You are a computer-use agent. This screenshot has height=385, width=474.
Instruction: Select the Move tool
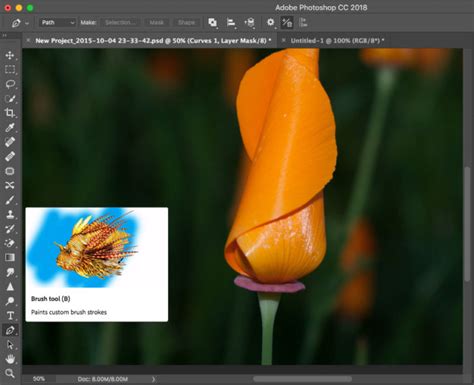(x=10, y=55)
